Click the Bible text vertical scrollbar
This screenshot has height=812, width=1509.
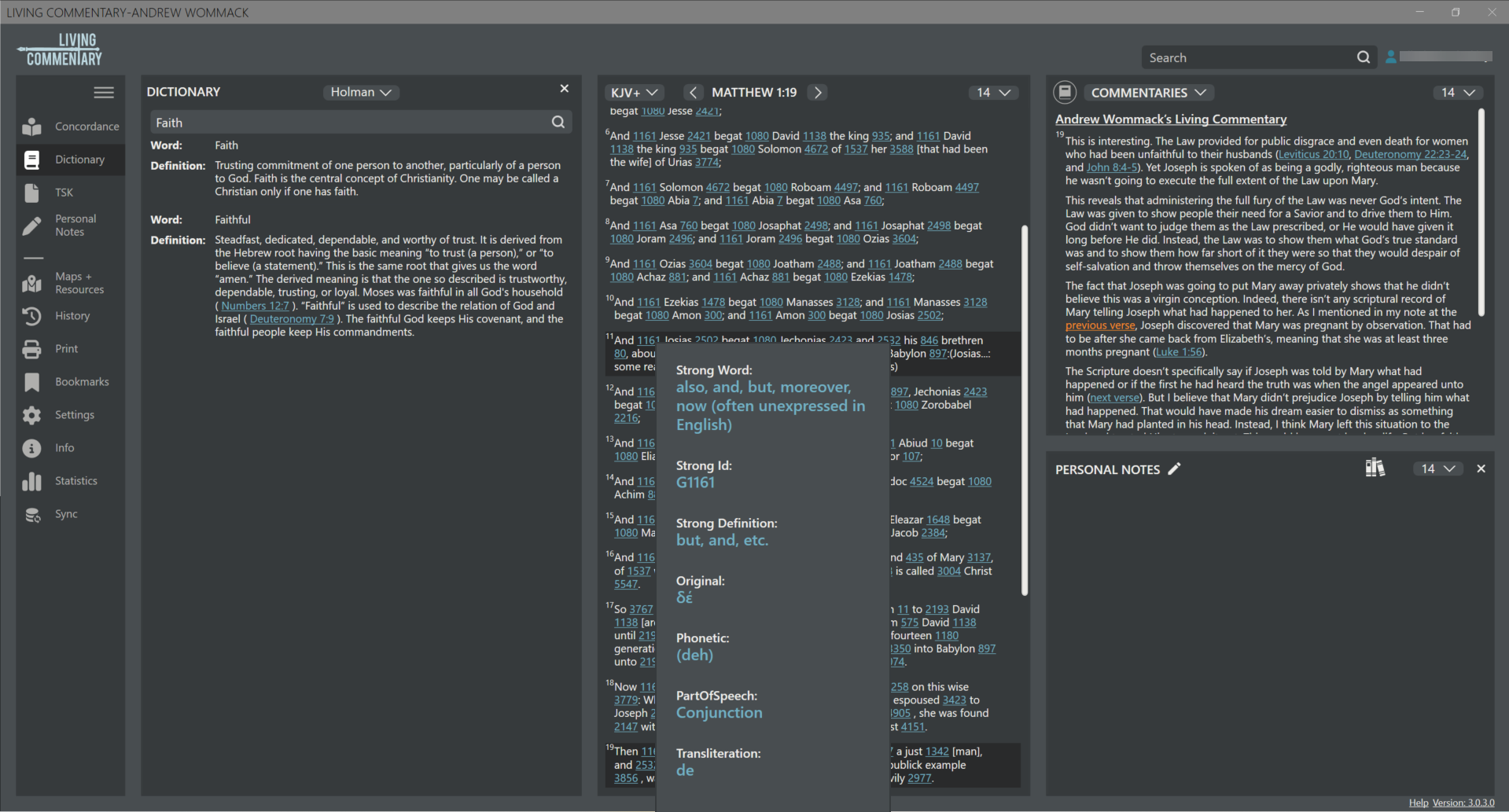[1024, 409]
